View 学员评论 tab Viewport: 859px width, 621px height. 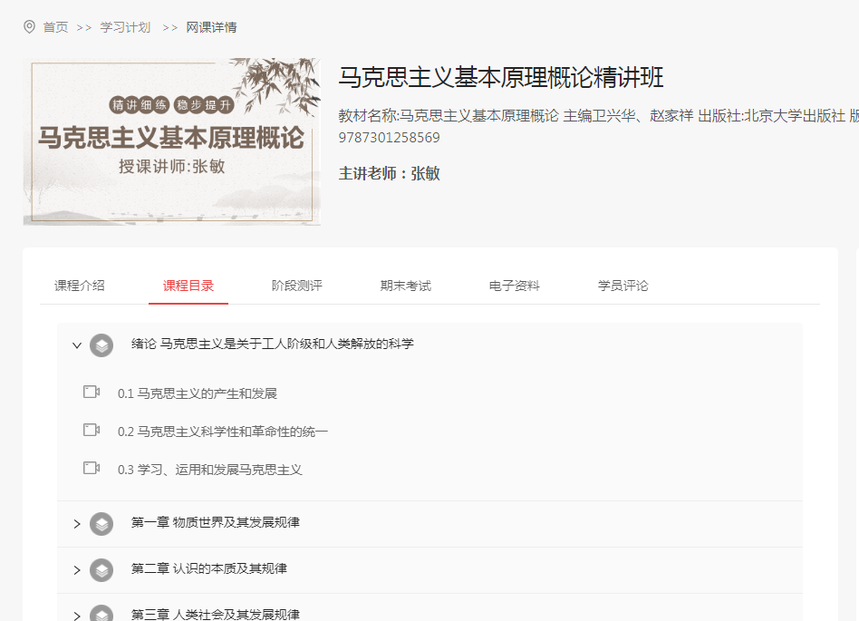click(623, 285)
